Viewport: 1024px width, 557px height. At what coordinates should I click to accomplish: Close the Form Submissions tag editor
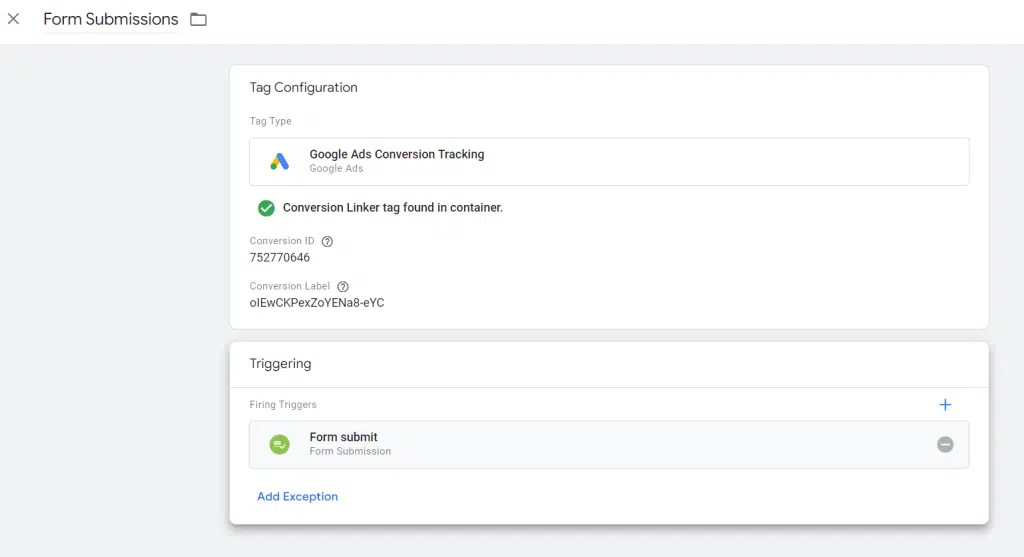click(x=14, y=19)
